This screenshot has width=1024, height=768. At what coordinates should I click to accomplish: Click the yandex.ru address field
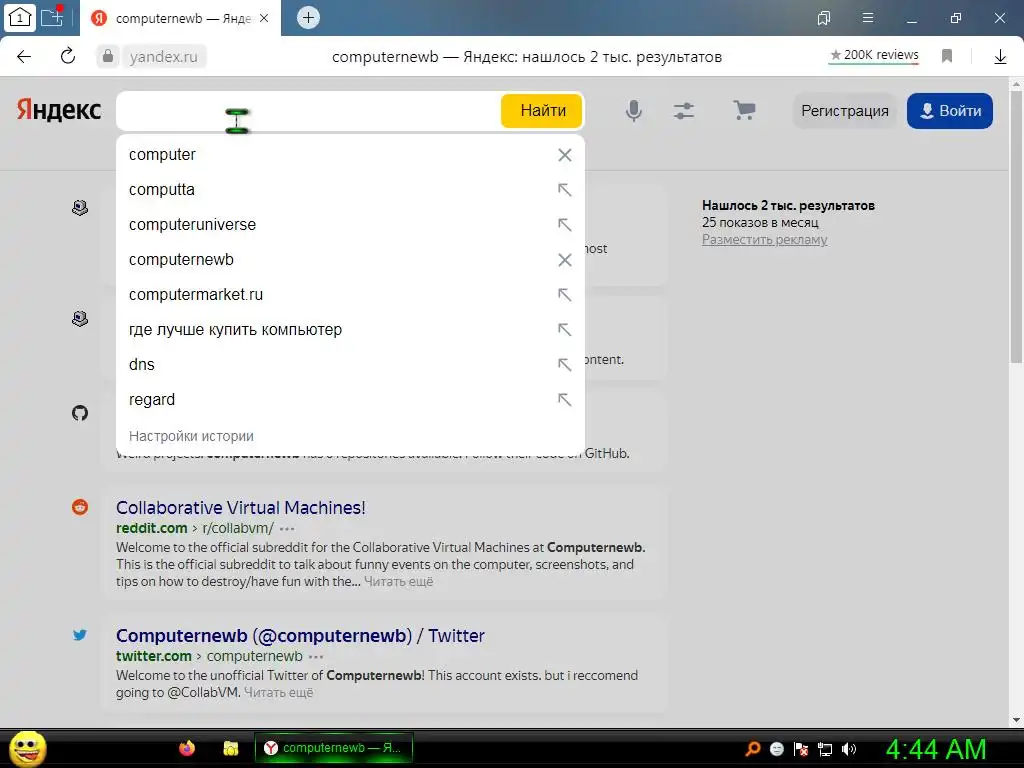[x=163, y=57]
